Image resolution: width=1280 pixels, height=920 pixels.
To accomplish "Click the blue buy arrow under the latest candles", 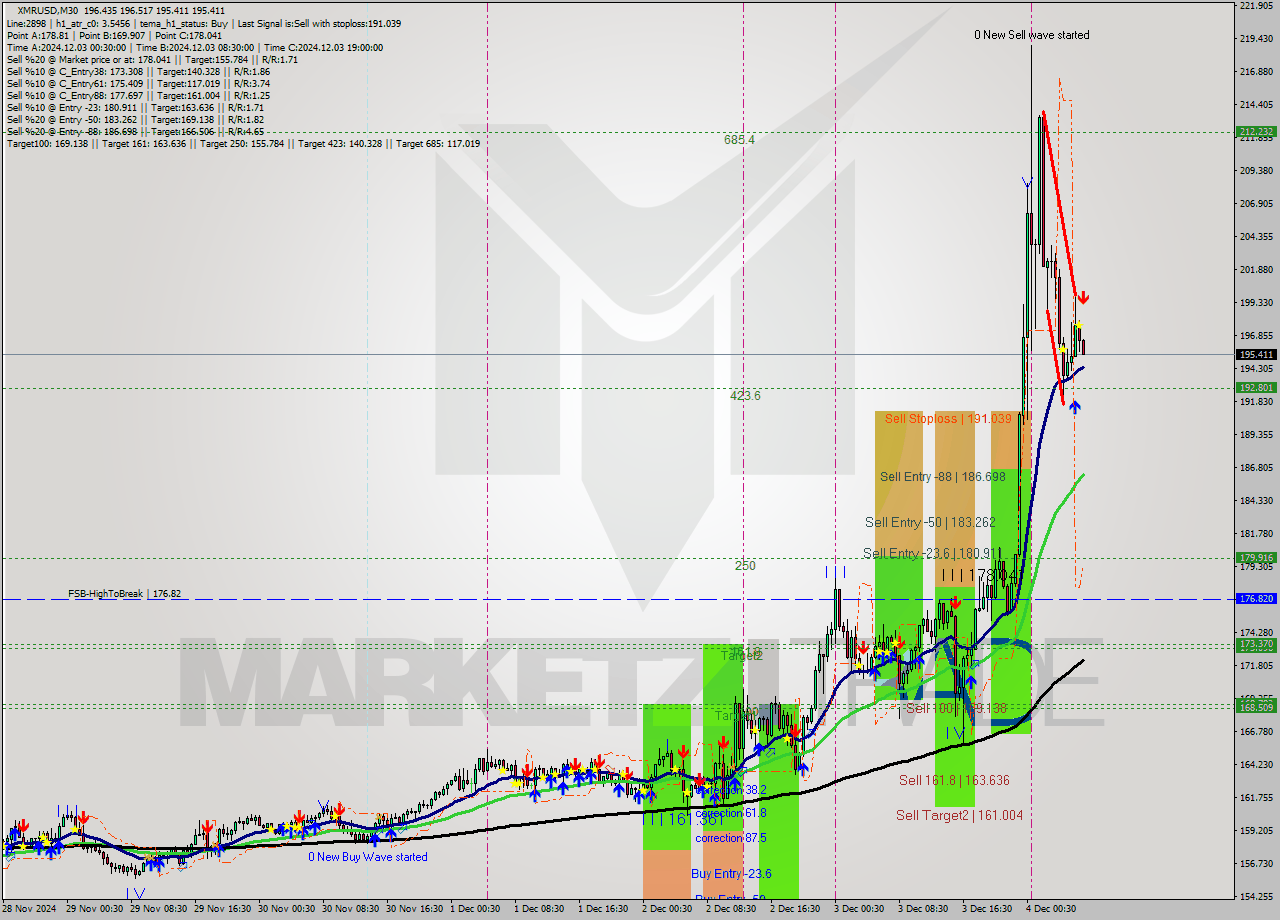I will [x=1074, y=406].
